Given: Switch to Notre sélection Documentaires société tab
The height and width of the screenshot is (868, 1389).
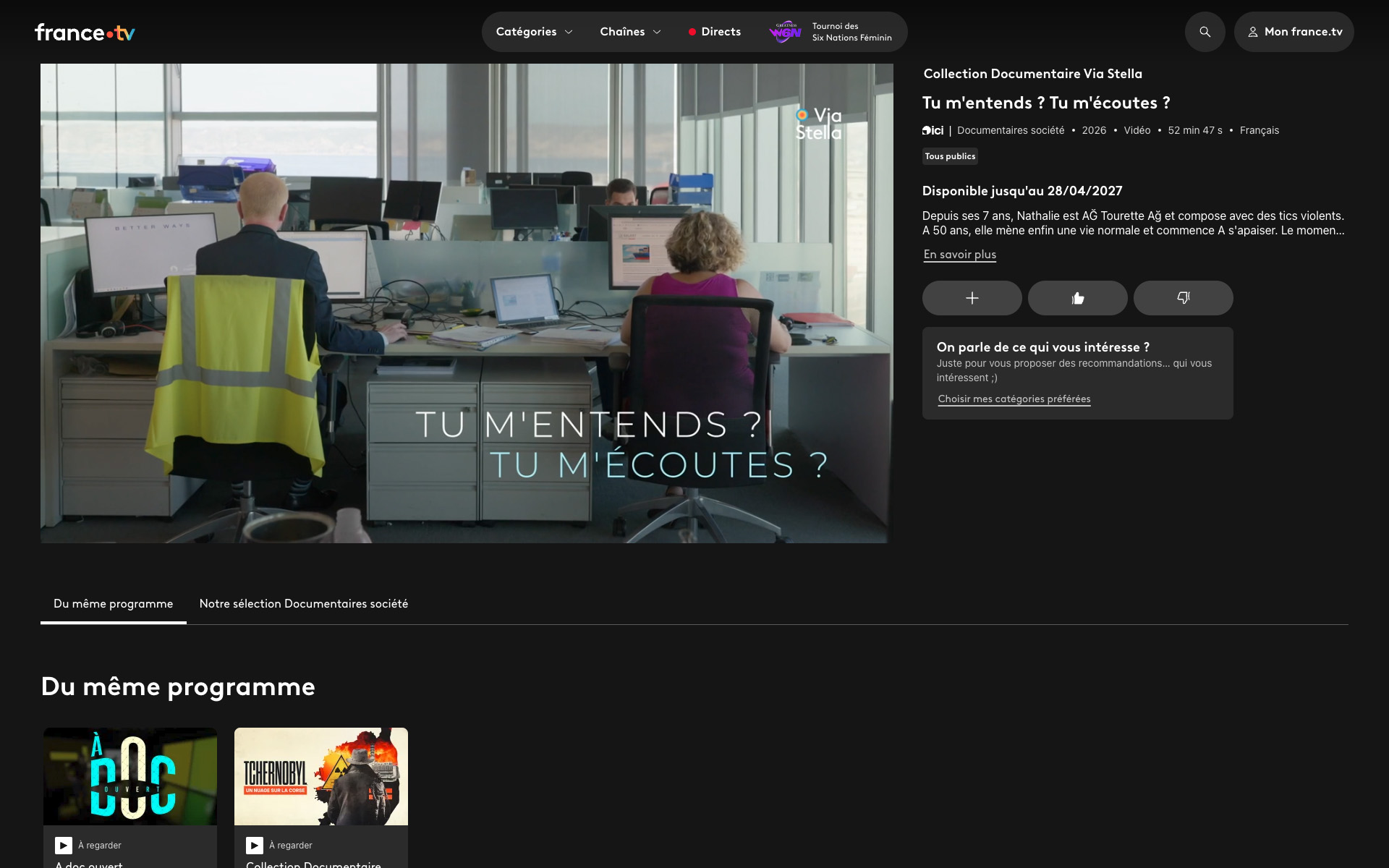Looking at the screenshot, I should 304,604.
